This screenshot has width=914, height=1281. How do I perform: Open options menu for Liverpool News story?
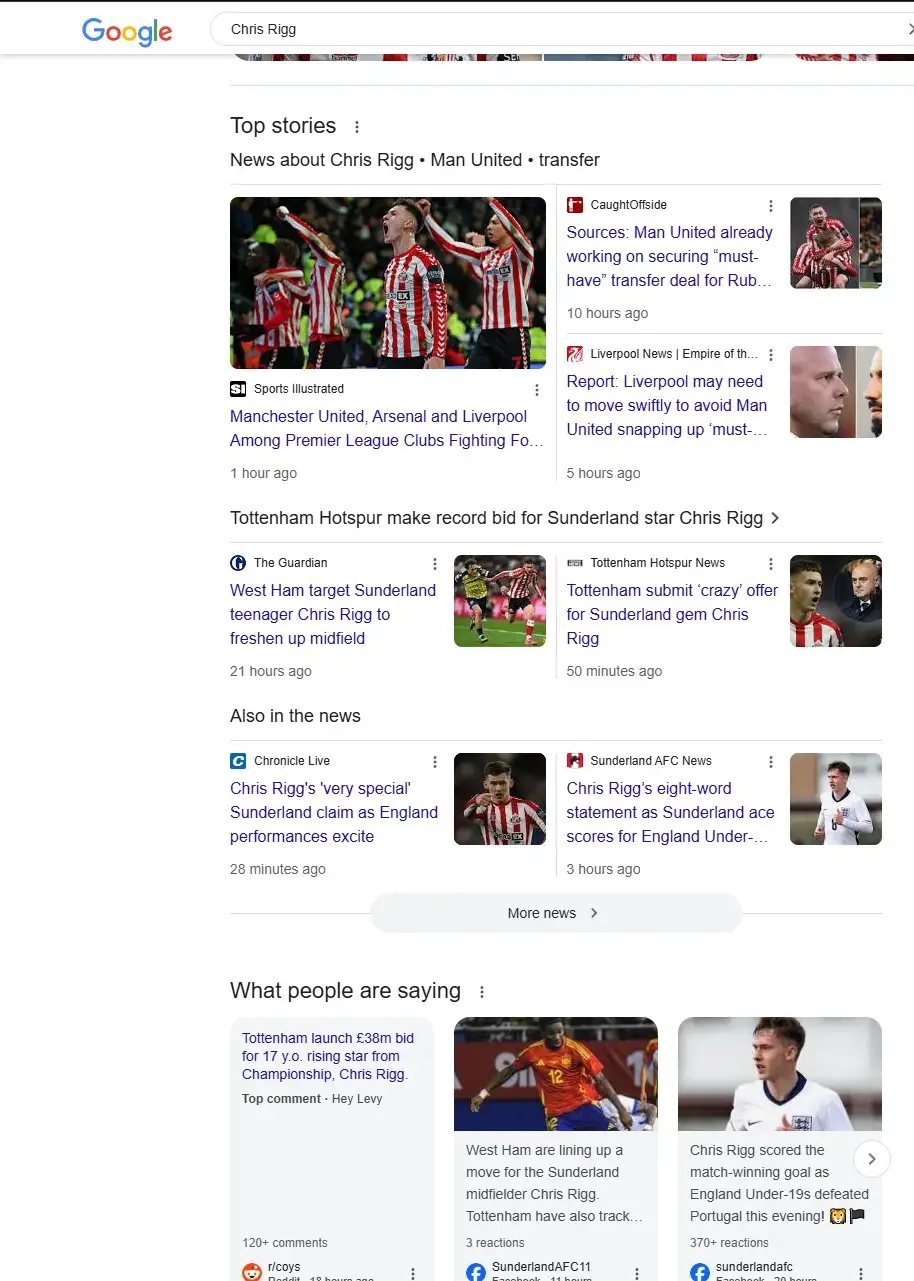pos(771,355)
